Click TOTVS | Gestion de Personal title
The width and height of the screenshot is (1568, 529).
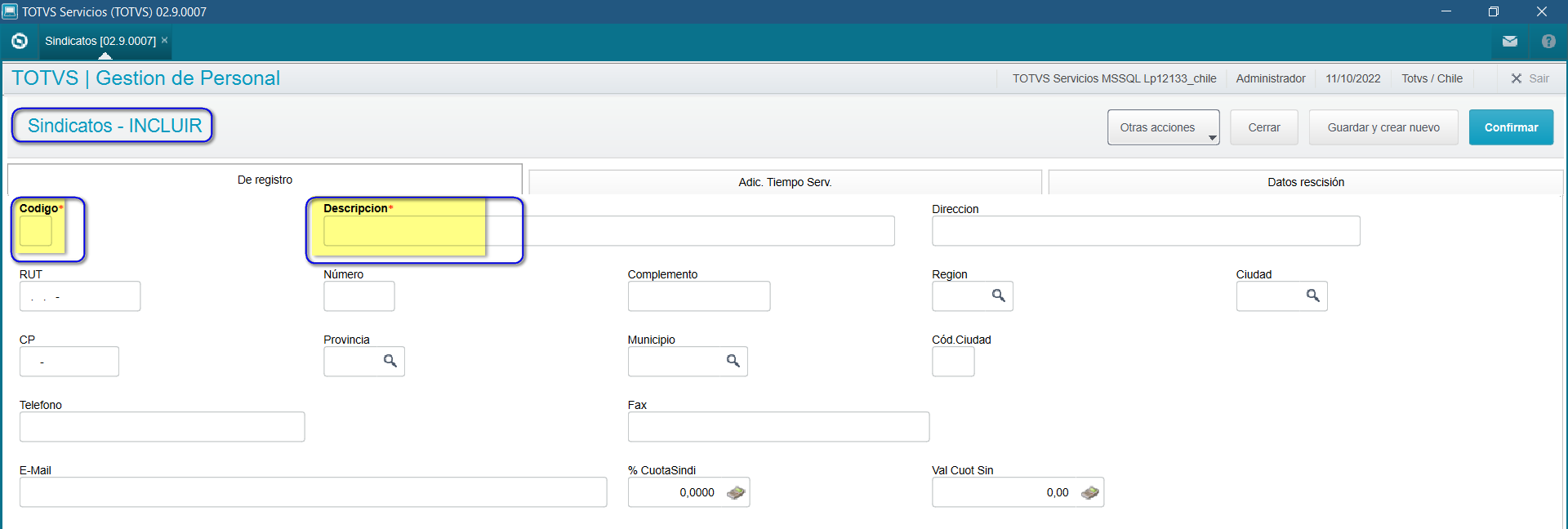click(x=145, y=78)
